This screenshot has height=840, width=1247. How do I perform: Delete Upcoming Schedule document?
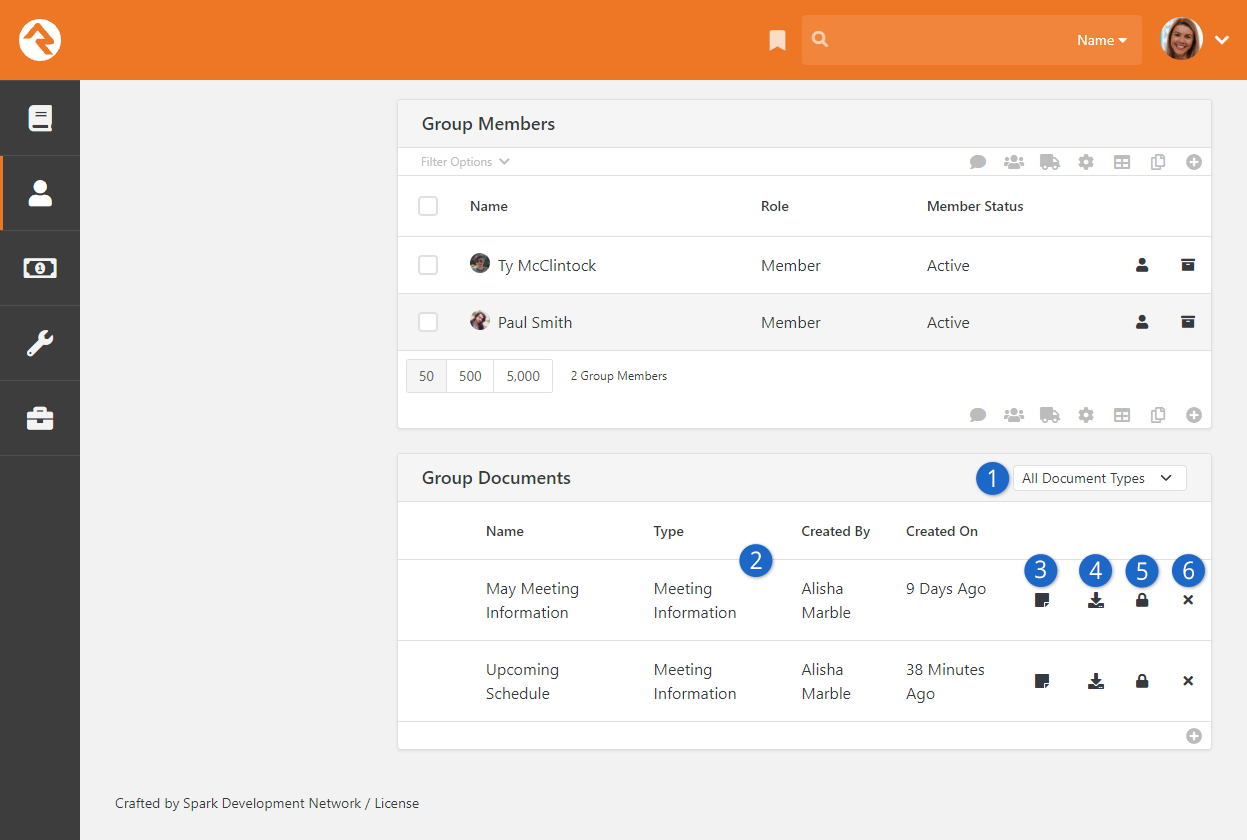[x=1188, y=681]
